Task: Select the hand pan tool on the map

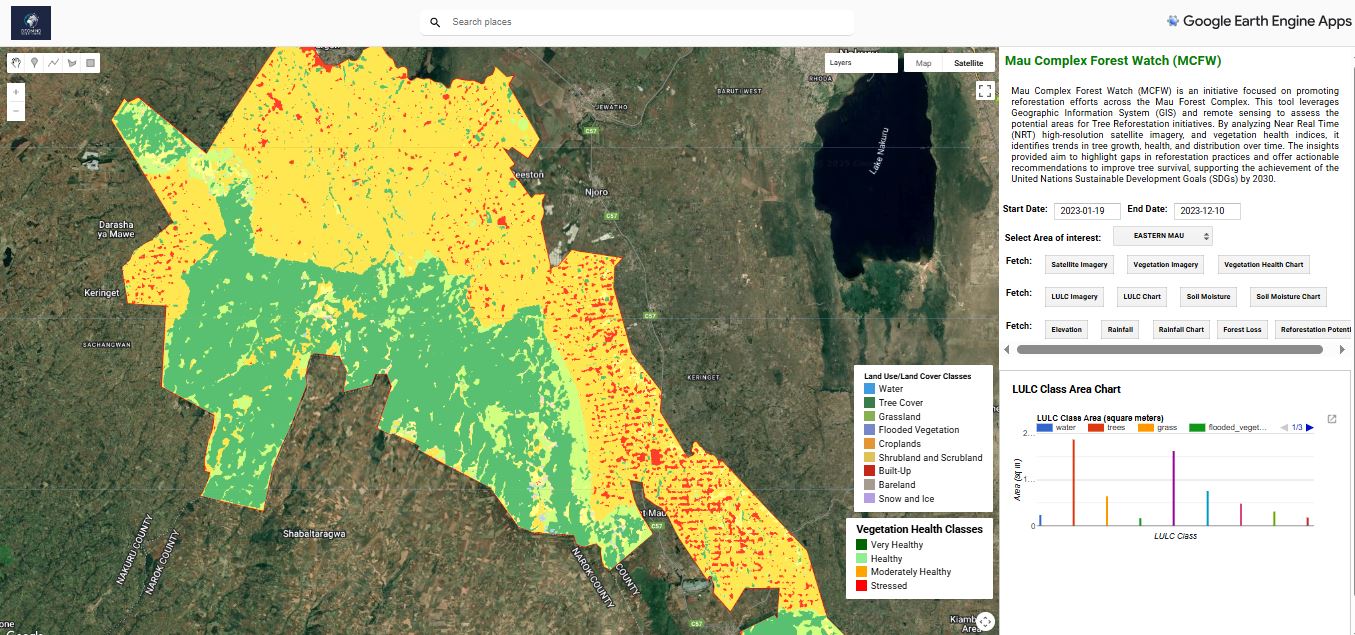Action: pyautogui.click(x=17, y=62)
